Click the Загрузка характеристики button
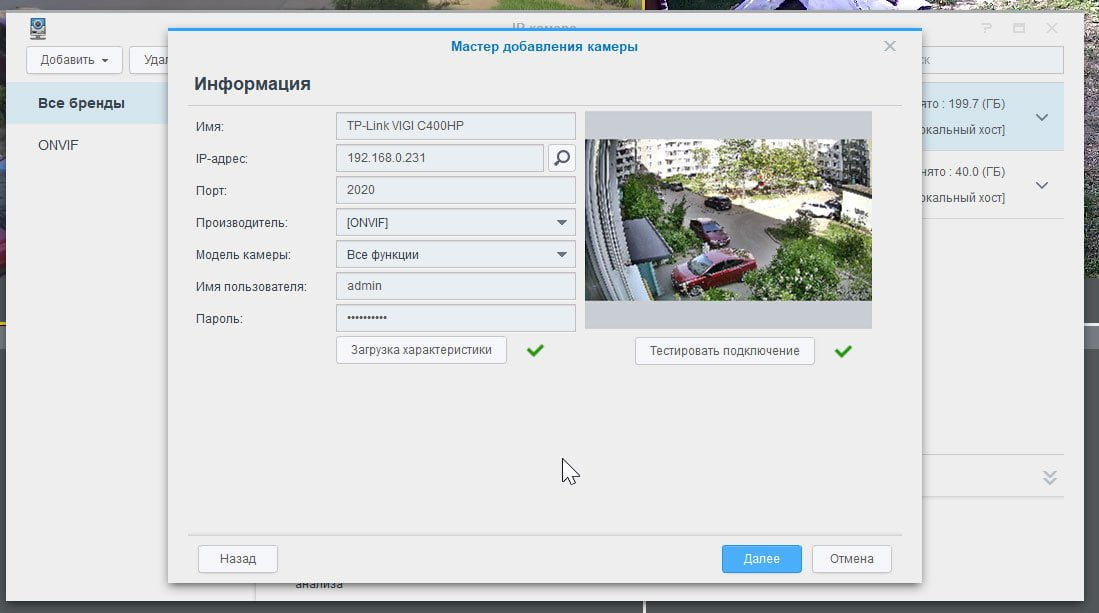The width and height of the screenshot is (1099, 613). click(x=421, y=350)
